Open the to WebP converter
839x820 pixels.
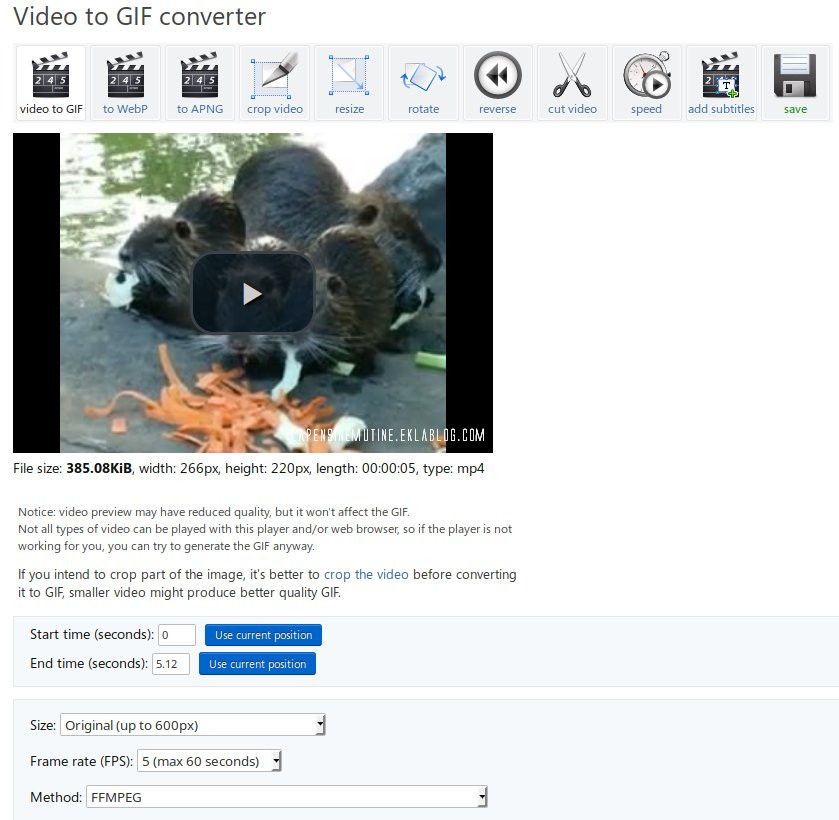(125, 83)
